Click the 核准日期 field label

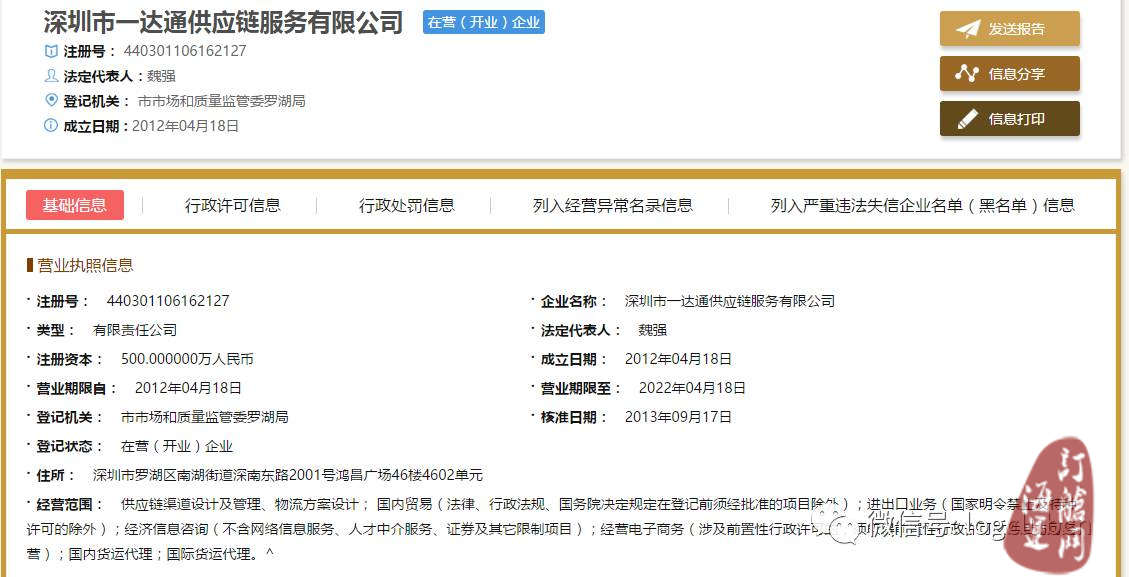click(x=574, y=416)
